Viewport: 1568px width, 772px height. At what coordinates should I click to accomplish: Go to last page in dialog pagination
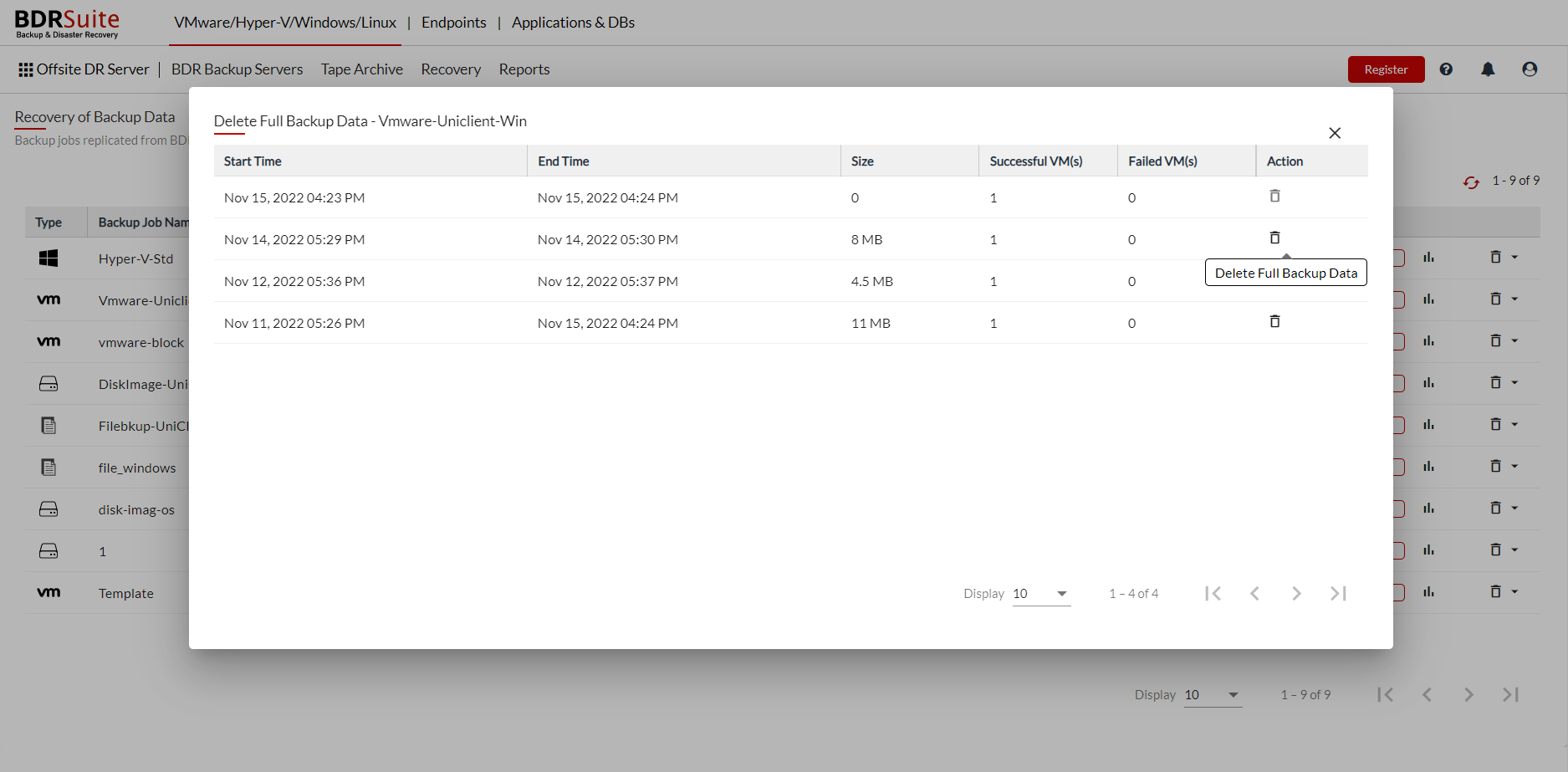(1338, 593)
